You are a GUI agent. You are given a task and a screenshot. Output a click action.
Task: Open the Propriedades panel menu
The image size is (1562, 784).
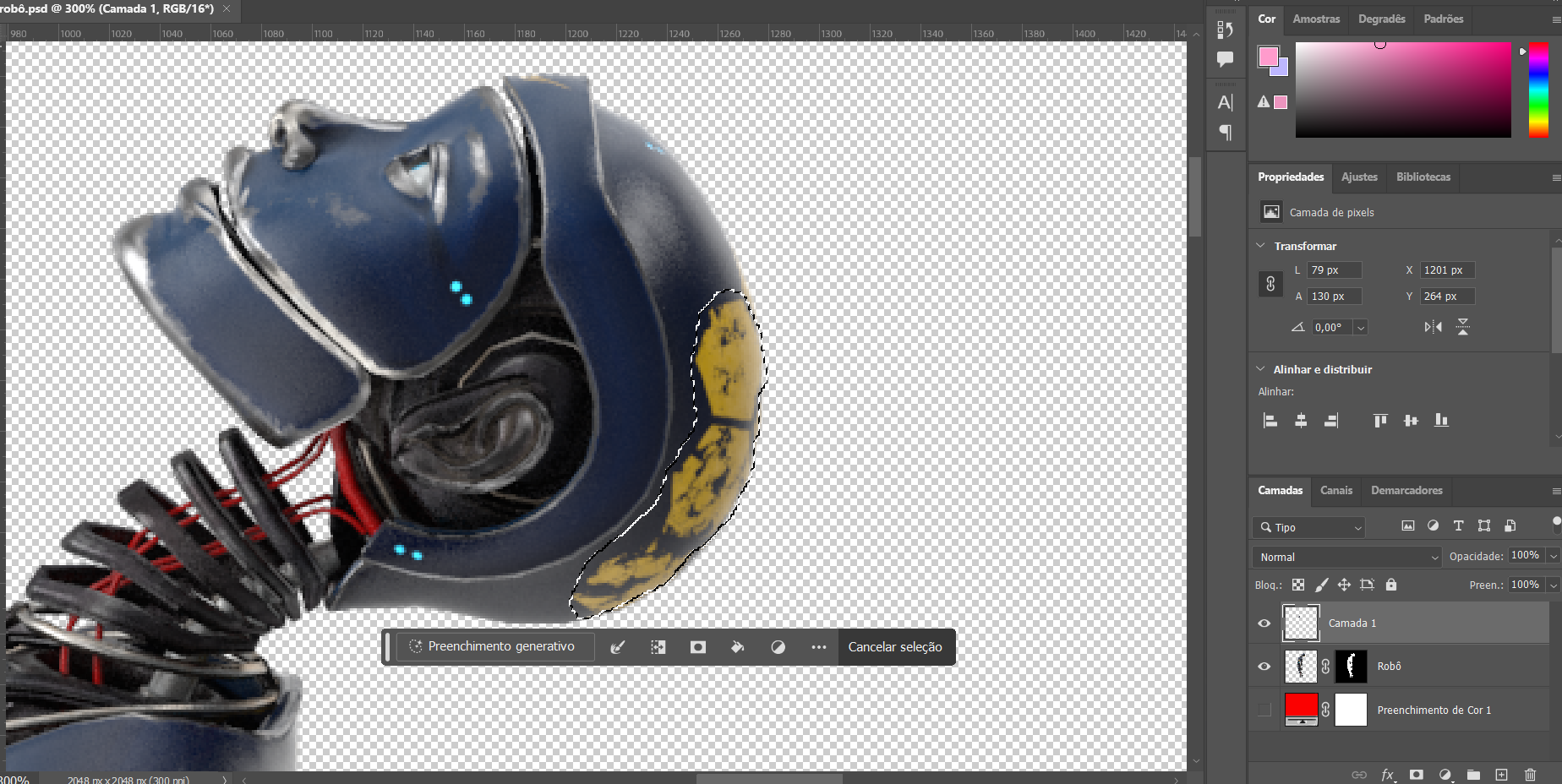click(x=1556, y=177)
